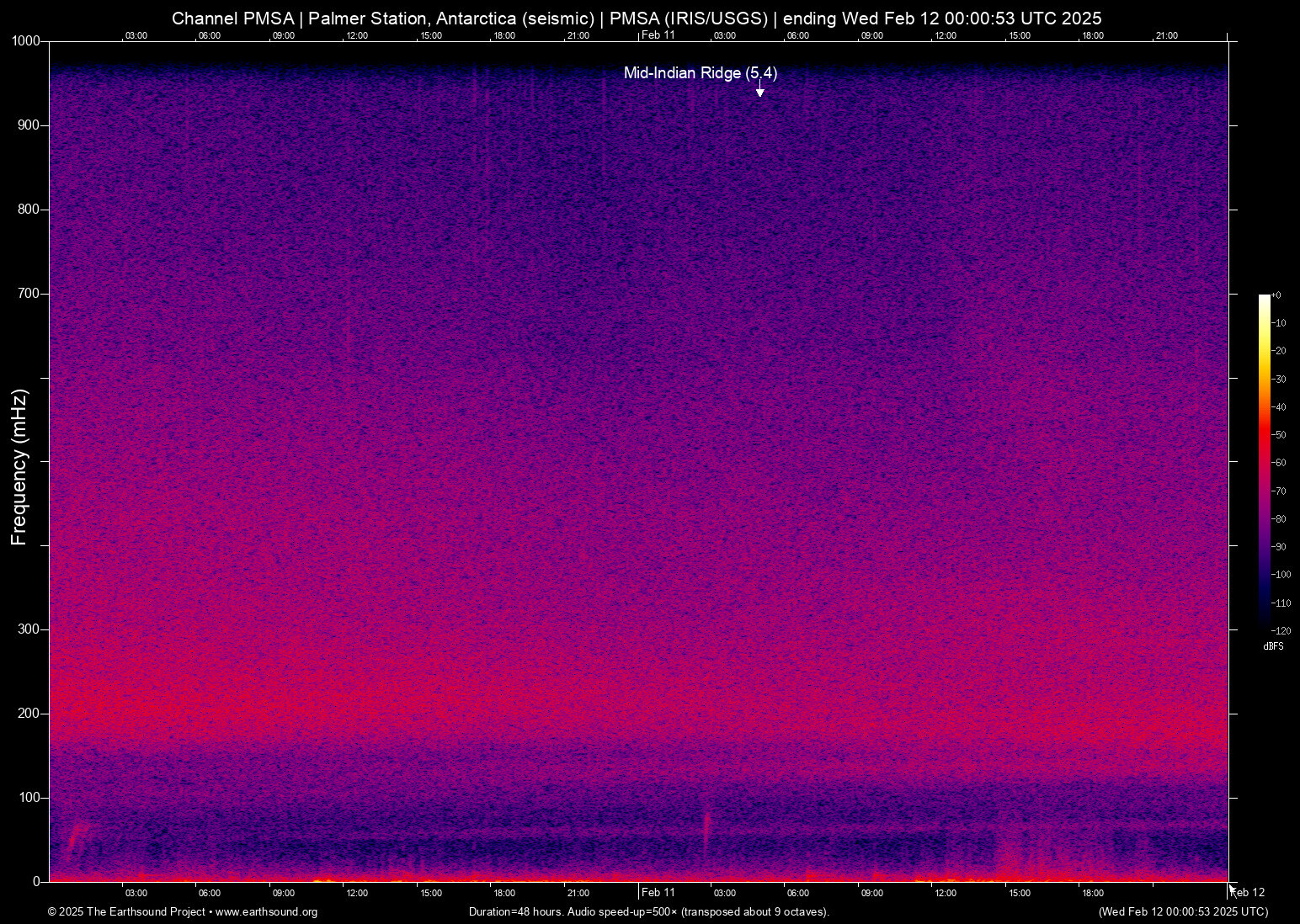Screen dimensions: 1300x924
Task: Click the "Feb 11" date label on upper time axis
Action: [x=658, y=35]
